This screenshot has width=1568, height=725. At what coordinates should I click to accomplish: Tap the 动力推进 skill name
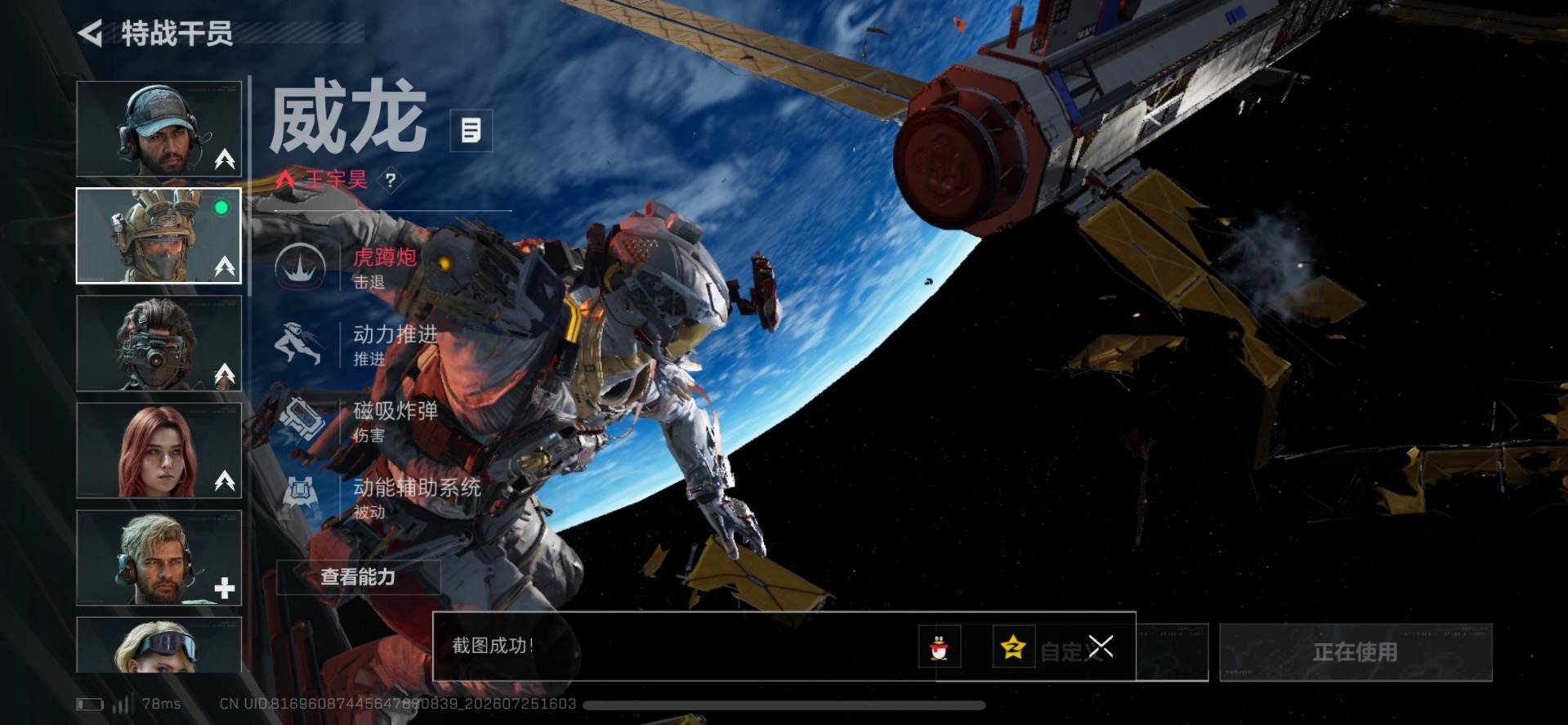[395, 334]
